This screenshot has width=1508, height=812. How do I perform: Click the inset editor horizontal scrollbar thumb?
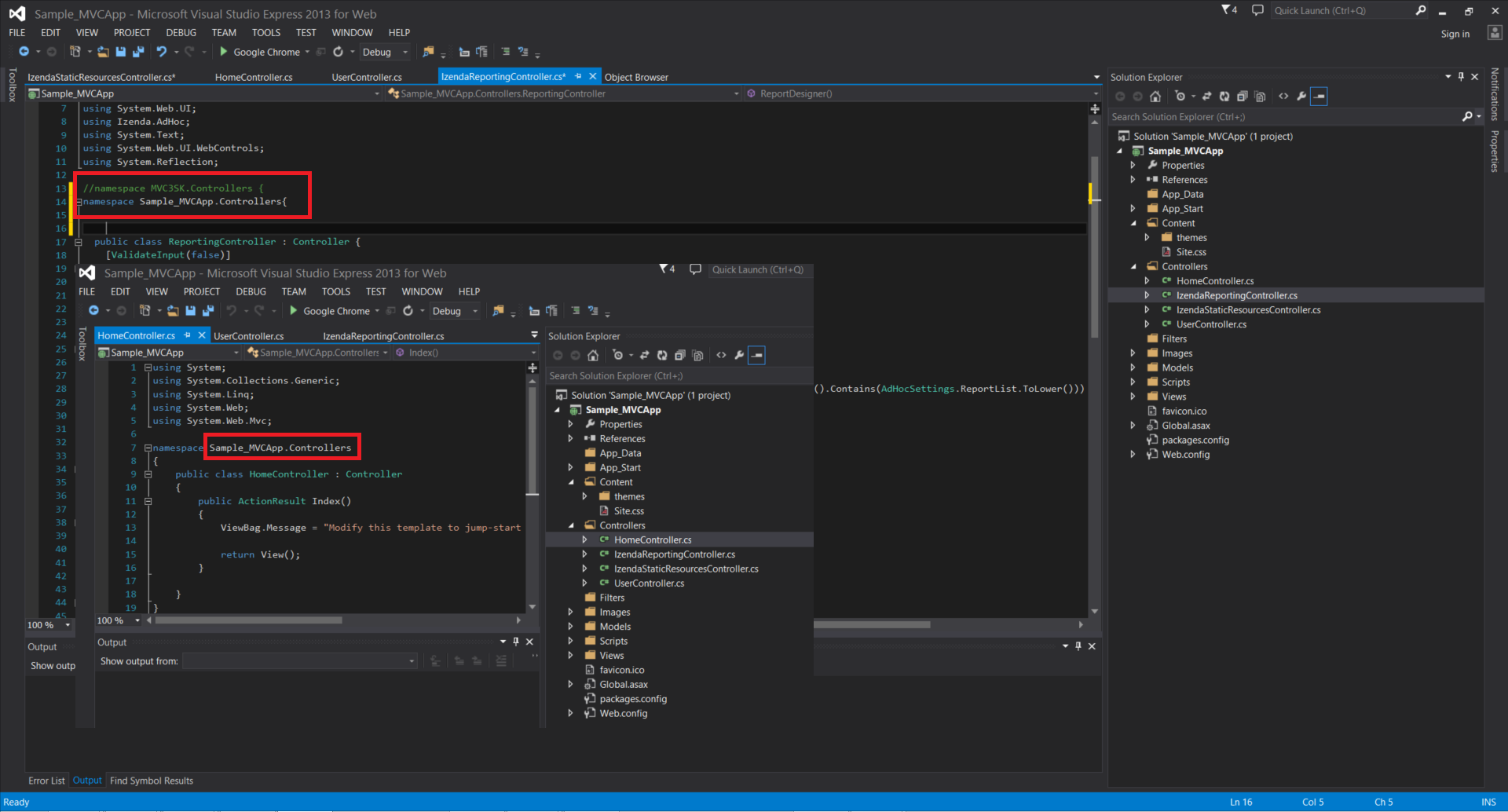pyautogui.click(x=249, y=620)
